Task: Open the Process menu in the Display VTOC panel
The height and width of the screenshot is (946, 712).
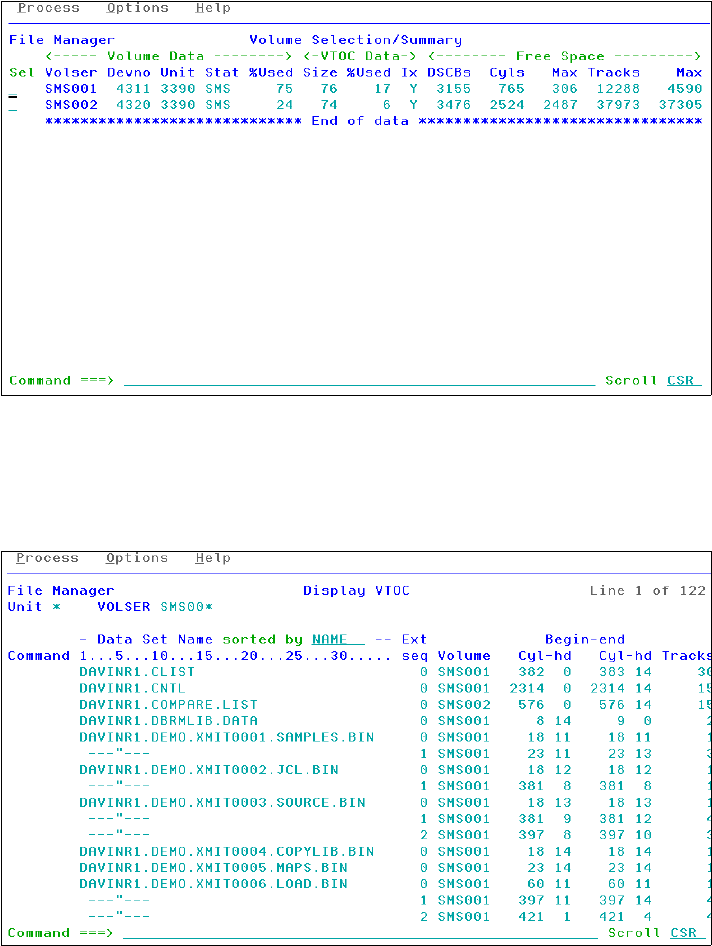Action: click(47, 558)
